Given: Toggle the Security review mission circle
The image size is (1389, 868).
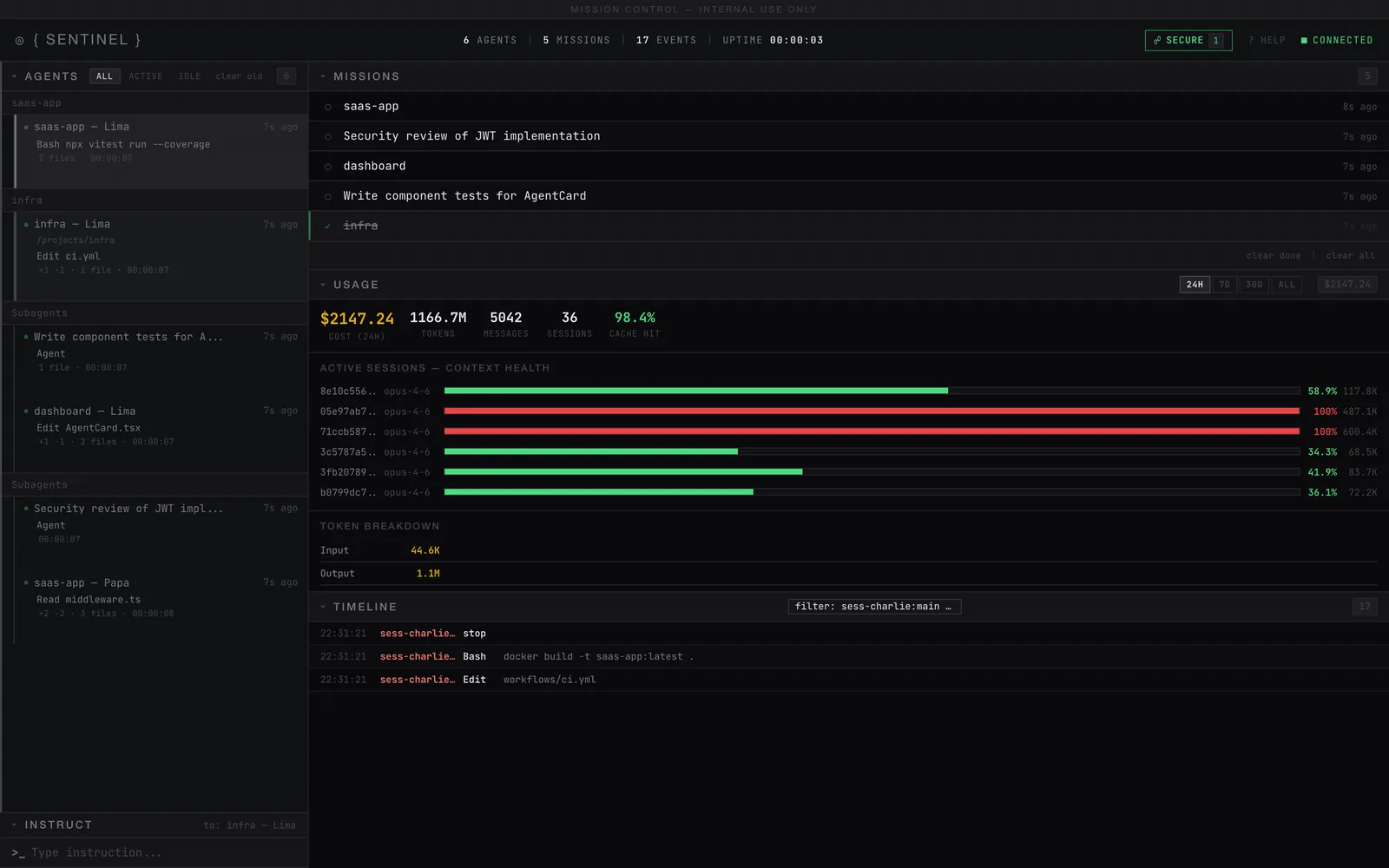Looking at the screenshot, I should tap(328, 137).
